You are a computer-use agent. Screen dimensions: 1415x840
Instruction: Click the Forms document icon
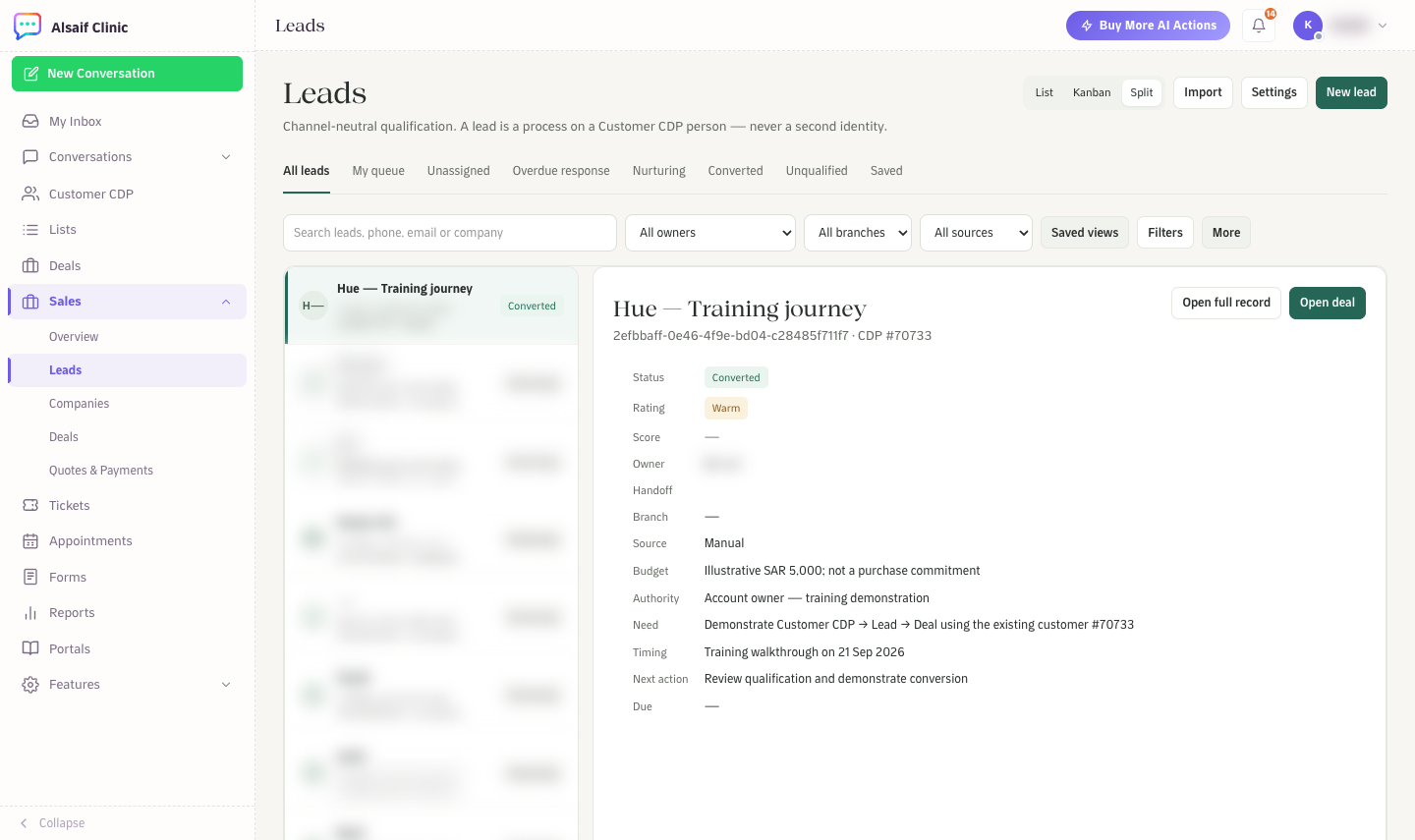[x=30, y=577]
